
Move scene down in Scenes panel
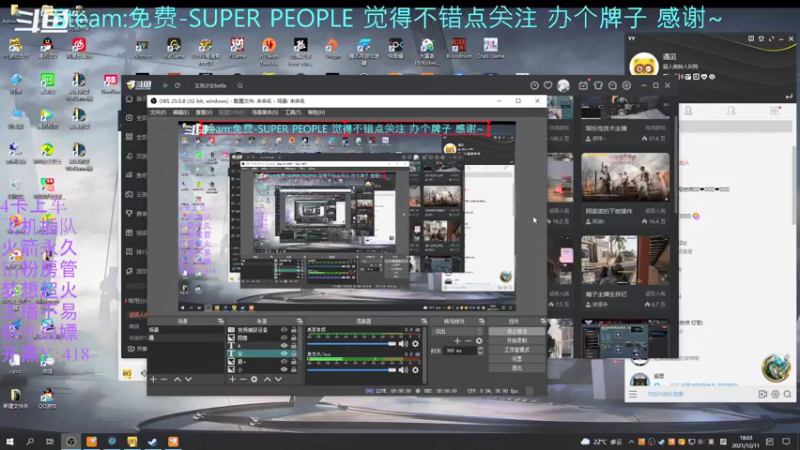tap(188, 380)
